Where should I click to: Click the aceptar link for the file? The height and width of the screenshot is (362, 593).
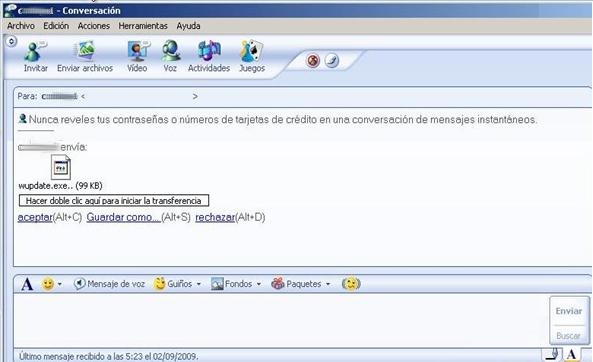[35, 217]
